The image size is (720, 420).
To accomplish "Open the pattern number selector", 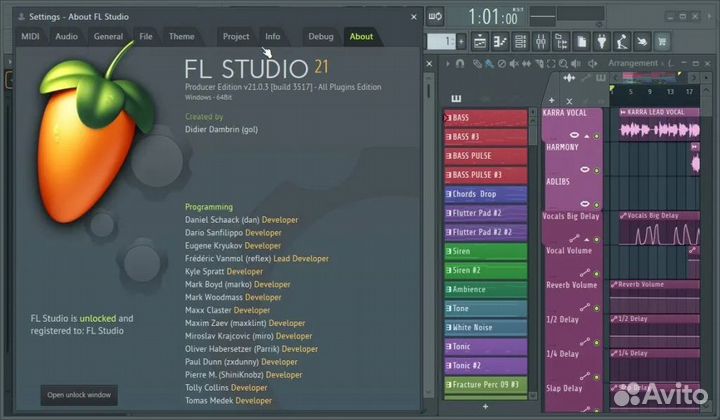I will coord(441,42).
